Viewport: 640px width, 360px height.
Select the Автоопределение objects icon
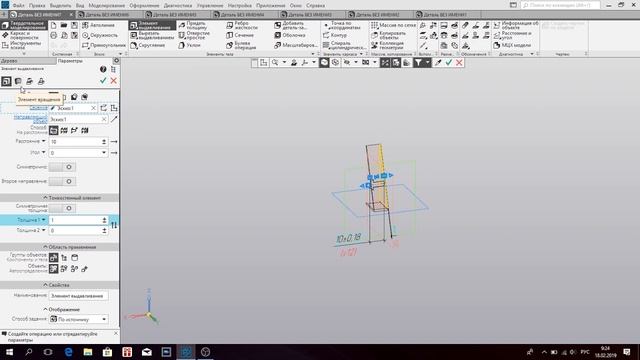tap(53, 269)
